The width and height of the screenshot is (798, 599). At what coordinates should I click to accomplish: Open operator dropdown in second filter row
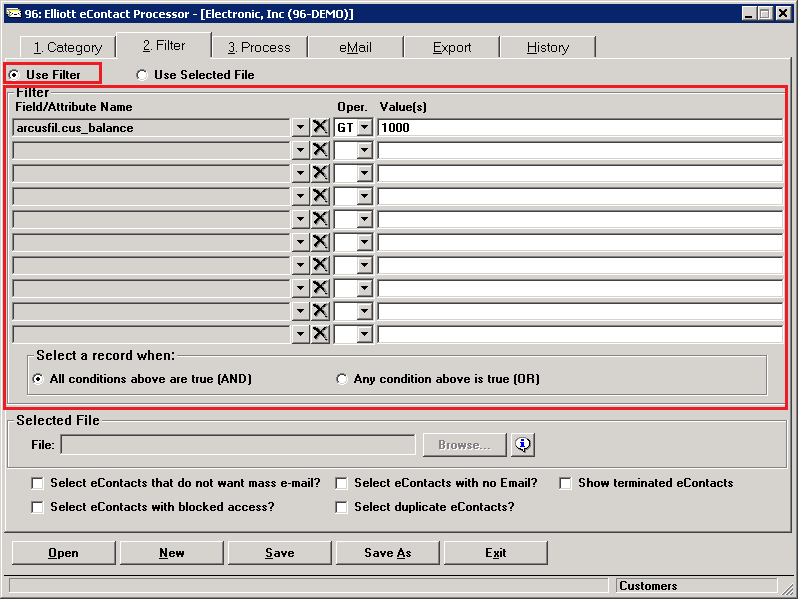point(365,150)
